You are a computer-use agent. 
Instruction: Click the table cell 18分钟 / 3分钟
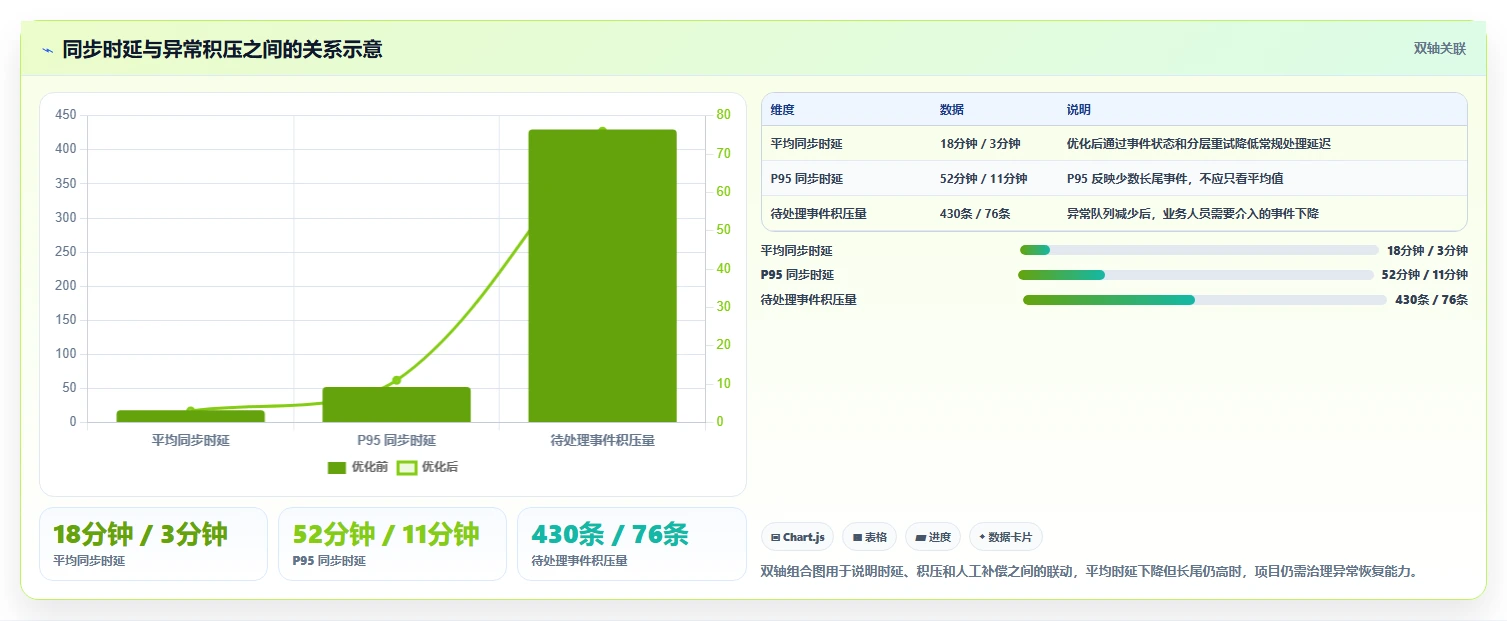coord(980,144)
